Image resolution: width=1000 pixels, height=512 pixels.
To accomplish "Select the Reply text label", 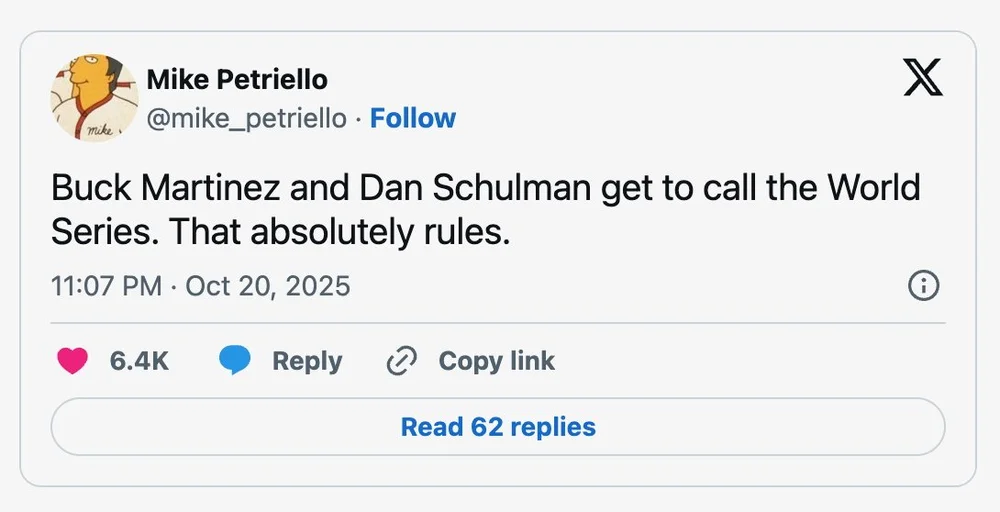I will coord(307,362).
